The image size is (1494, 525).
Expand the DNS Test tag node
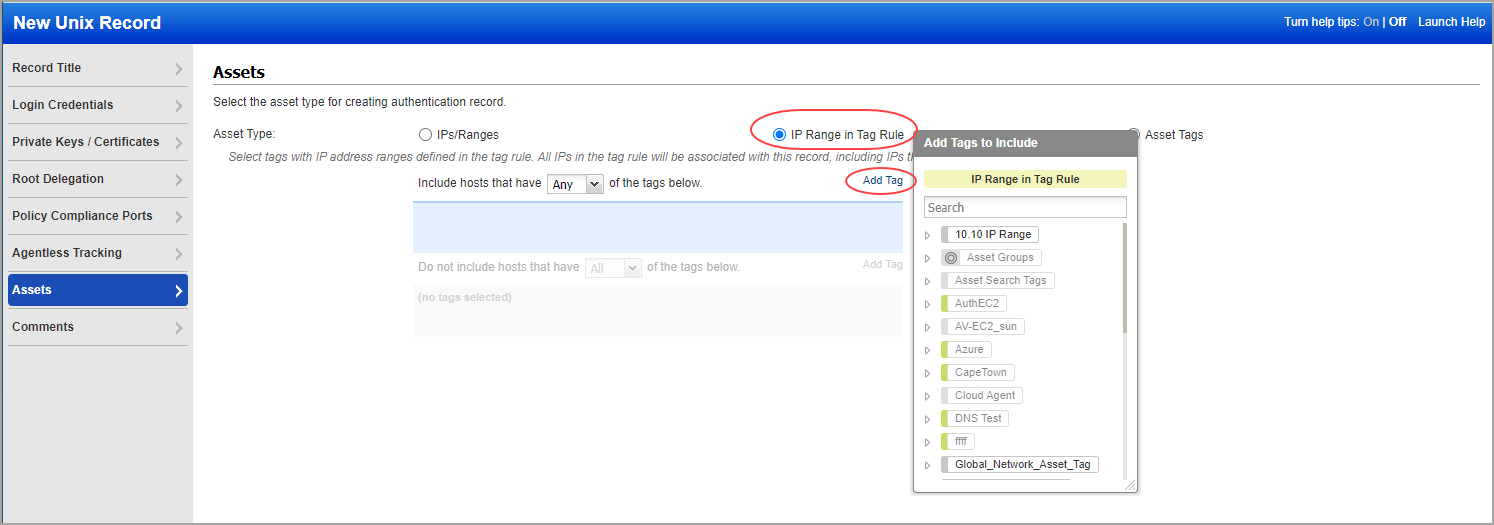[x=928, y=419]
